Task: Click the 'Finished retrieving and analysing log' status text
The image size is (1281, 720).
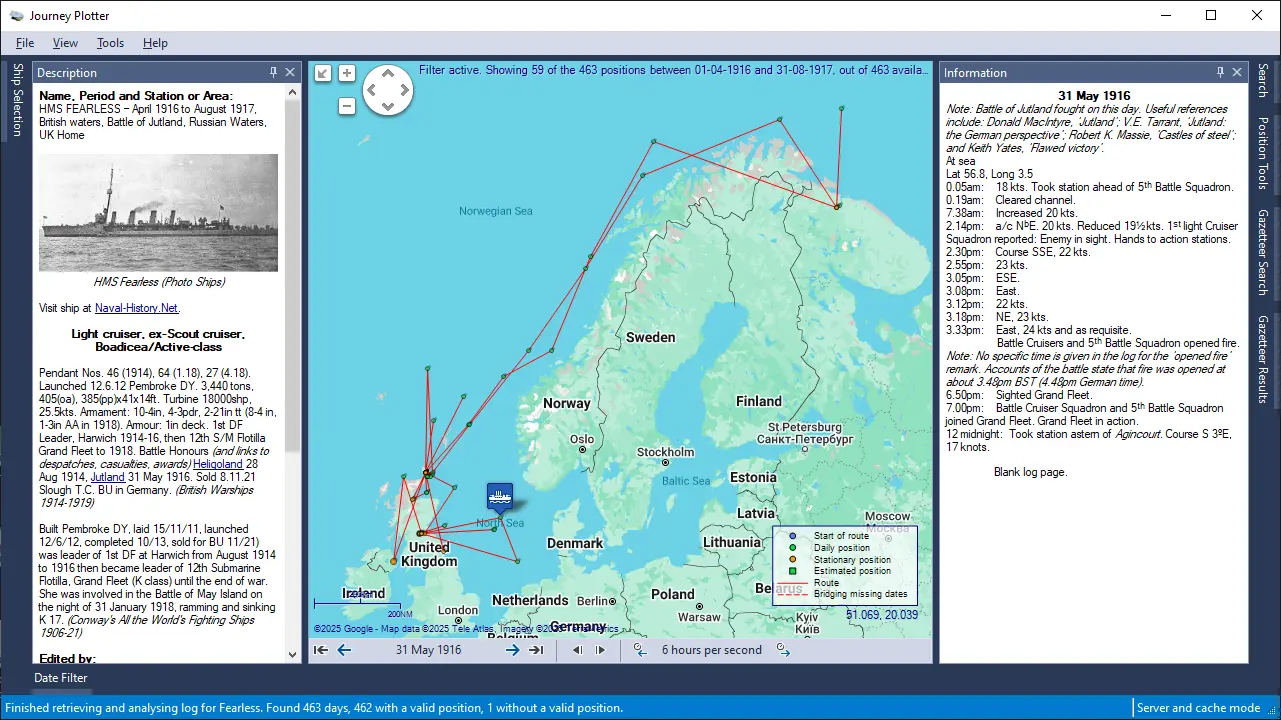Action: tap(313, 708)
